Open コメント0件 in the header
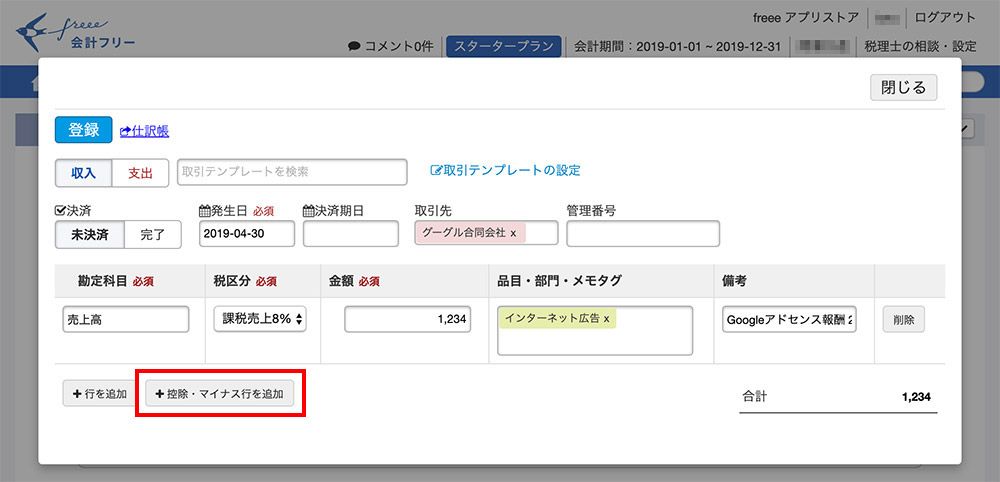 [391, 47]
